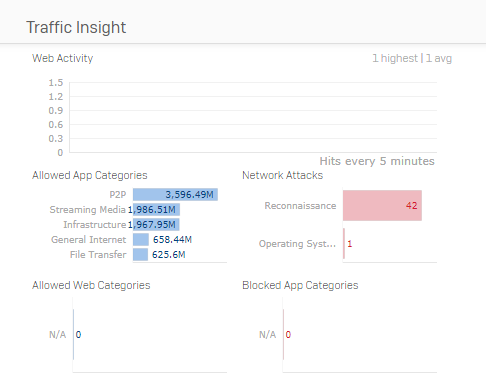Open the Network Attacks section title
This screenshot has width=486, height=389.
coord(283,175)
